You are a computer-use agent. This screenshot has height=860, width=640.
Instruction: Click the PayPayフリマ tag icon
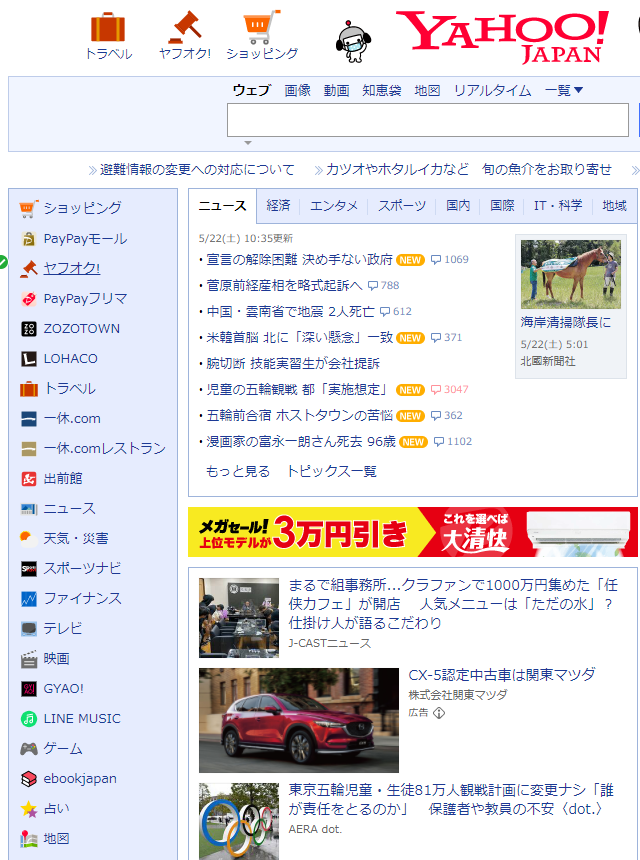(x=29, y=298)
